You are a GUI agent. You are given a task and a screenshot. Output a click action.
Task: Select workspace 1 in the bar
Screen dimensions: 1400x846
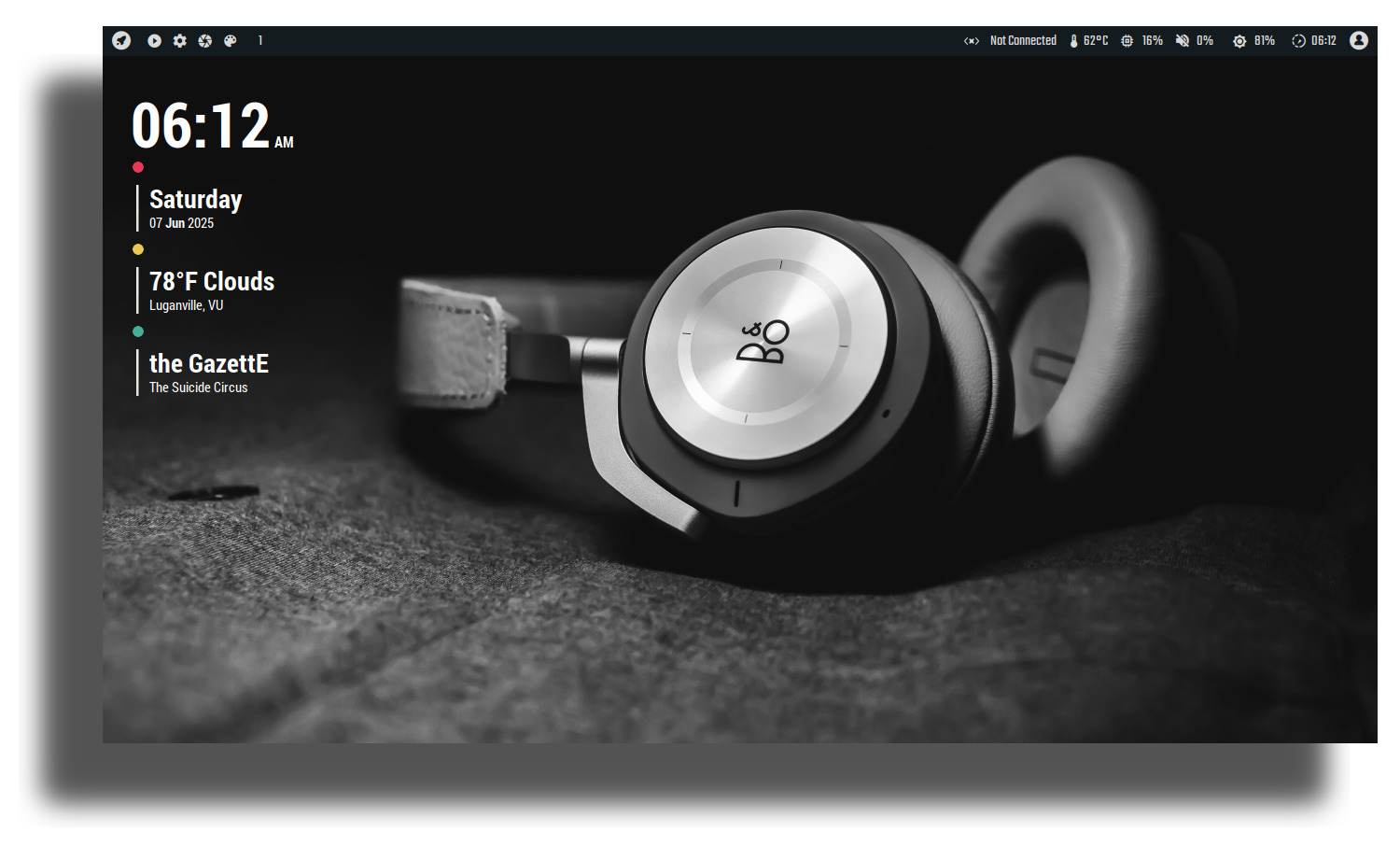click(260, 40)
